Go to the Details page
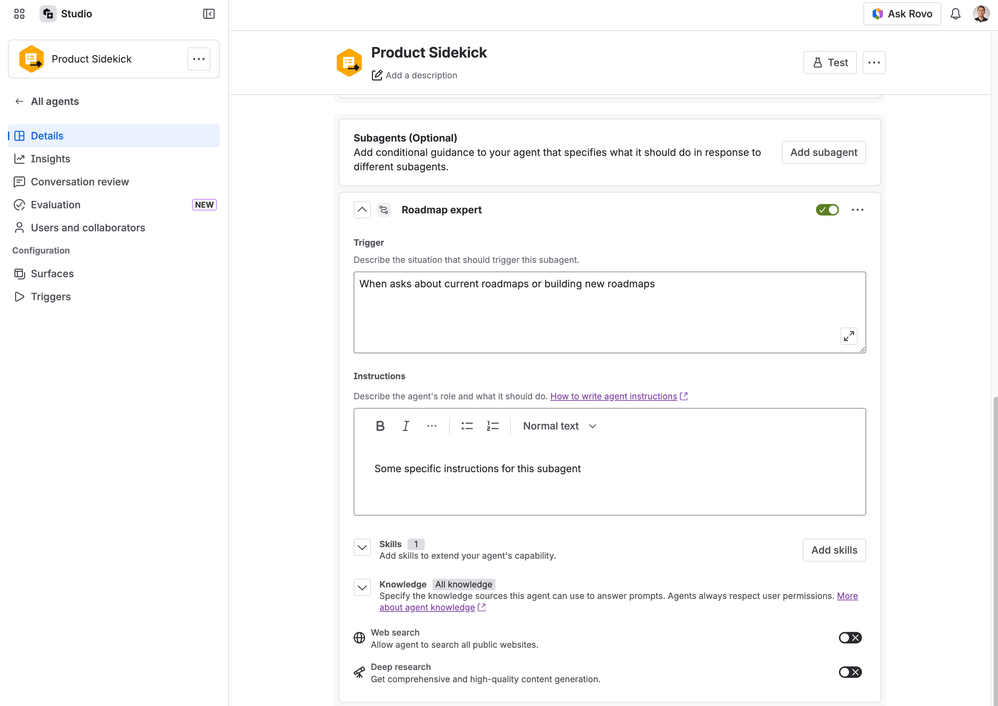The image size is (998, 706). 114,136
